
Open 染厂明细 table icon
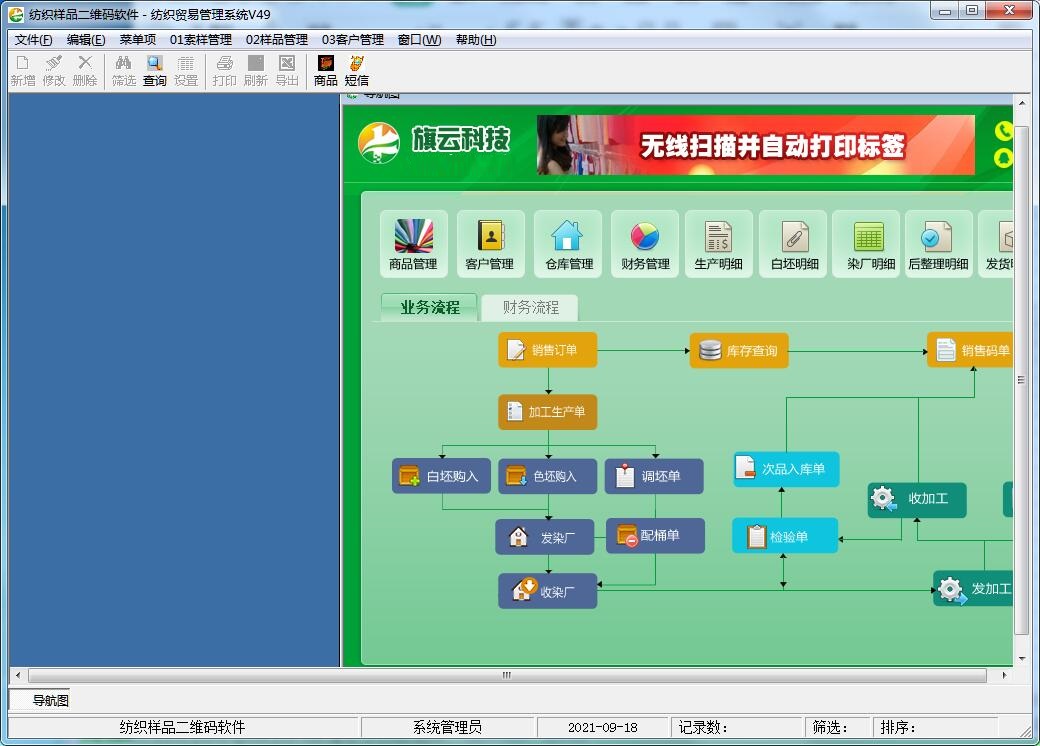point(866,244)
